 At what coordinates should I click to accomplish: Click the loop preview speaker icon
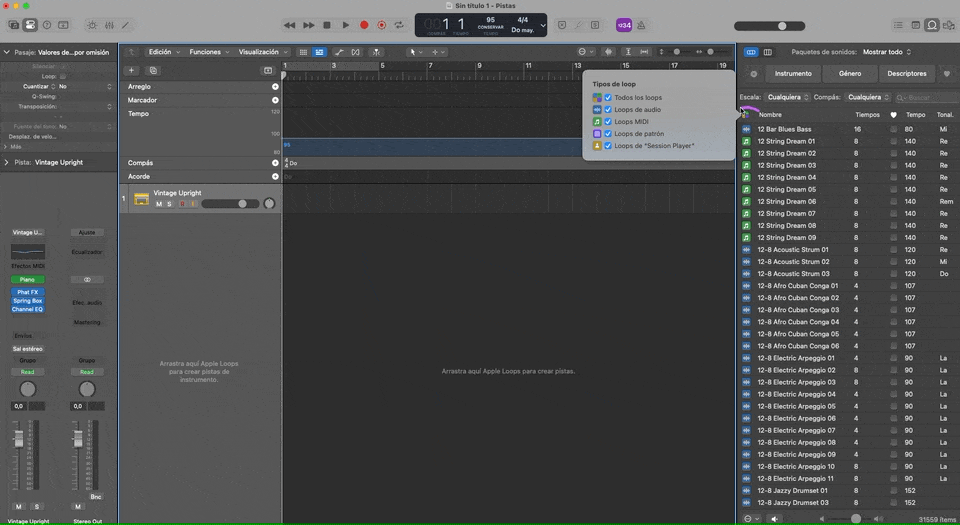click(774, 518)
